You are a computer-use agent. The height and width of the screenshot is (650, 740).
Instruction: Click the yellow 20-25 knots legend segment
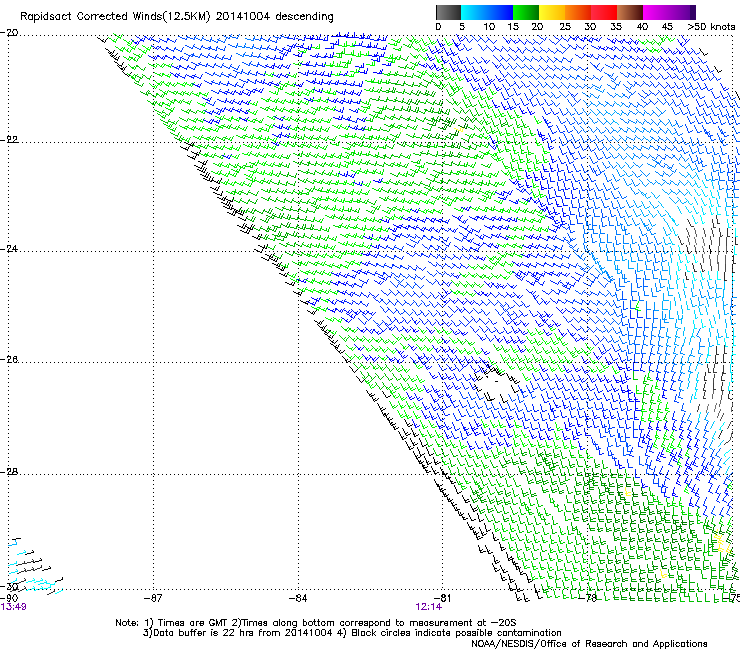pyautogui.click(x=552, y=12)
